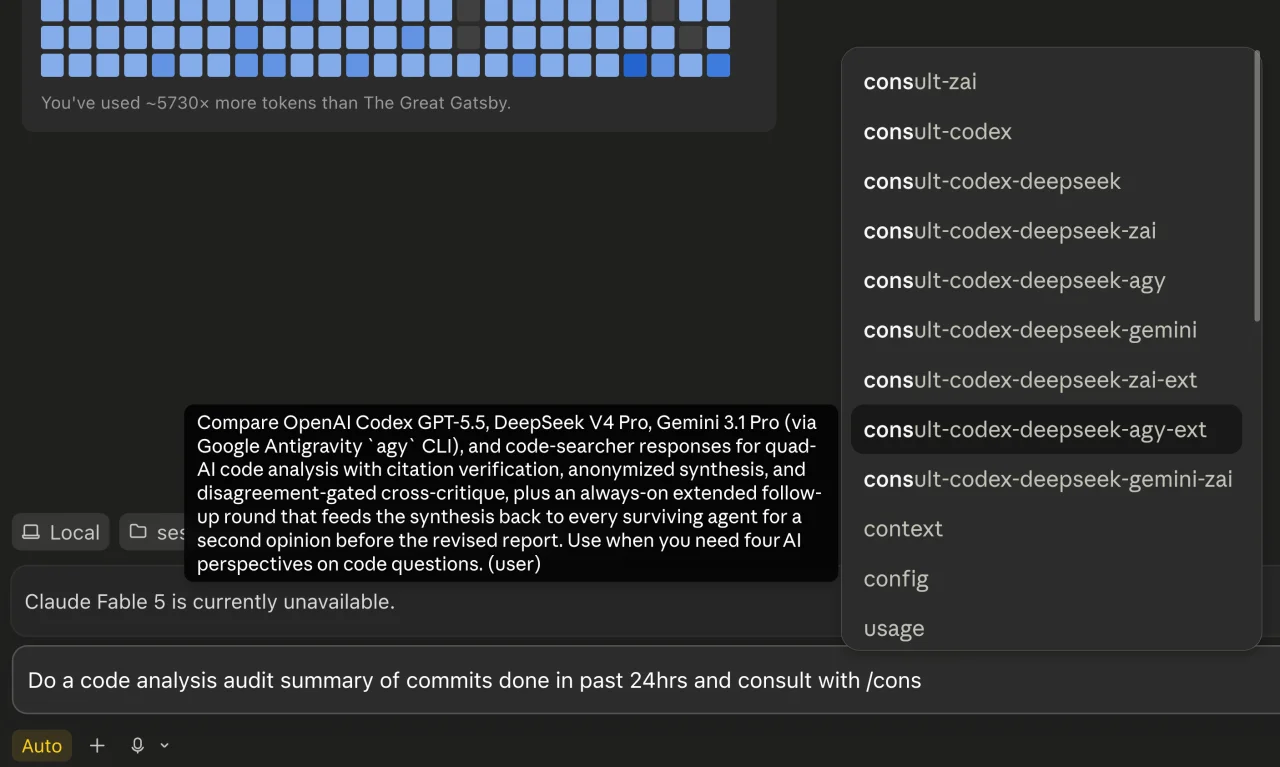Activate the microphone dictation icon
This screenshot has height=767, width=1280.
click(x=138, y=746)
